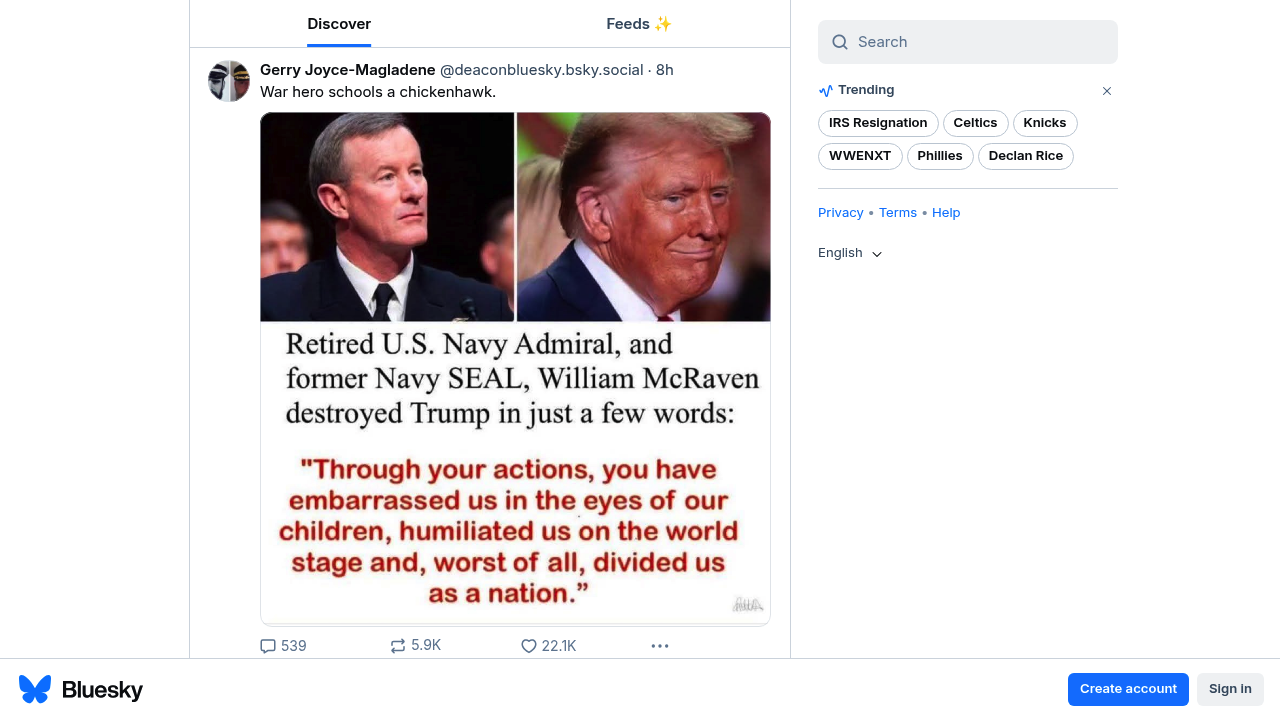Switch to the Feeds tab
Screen dimensions: 1280x720
point(639,24)
